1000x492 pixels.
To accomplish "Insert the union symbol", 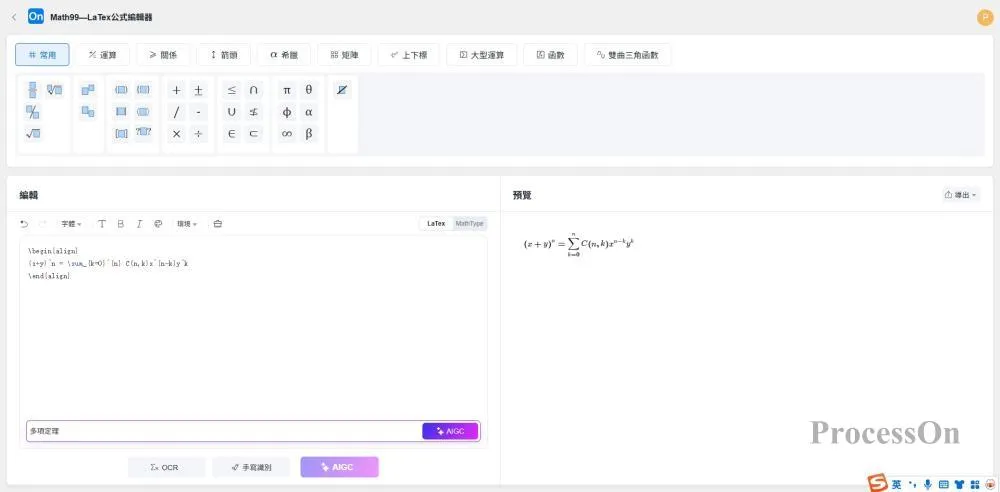I will 232,112.
